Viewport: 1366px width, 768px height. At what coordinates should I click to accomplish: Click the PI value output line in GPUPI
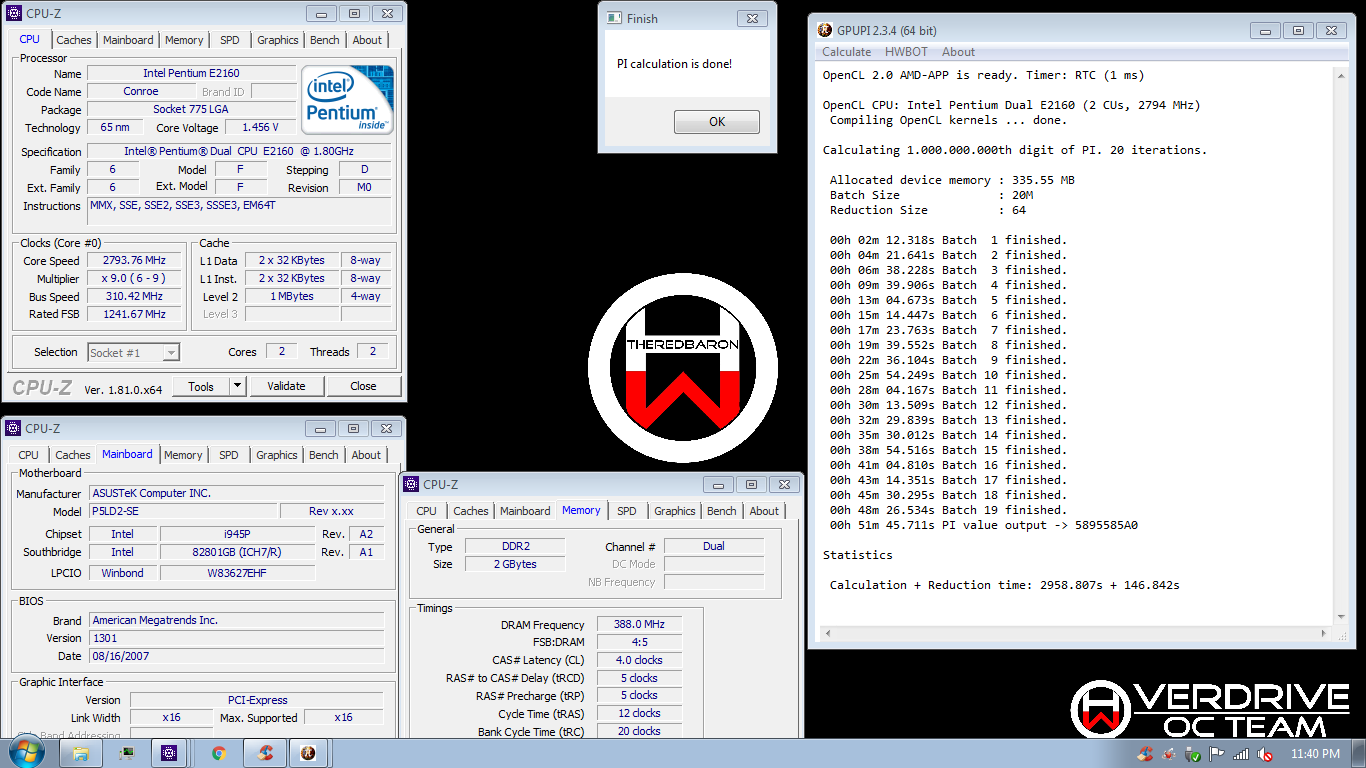[983, 525]
